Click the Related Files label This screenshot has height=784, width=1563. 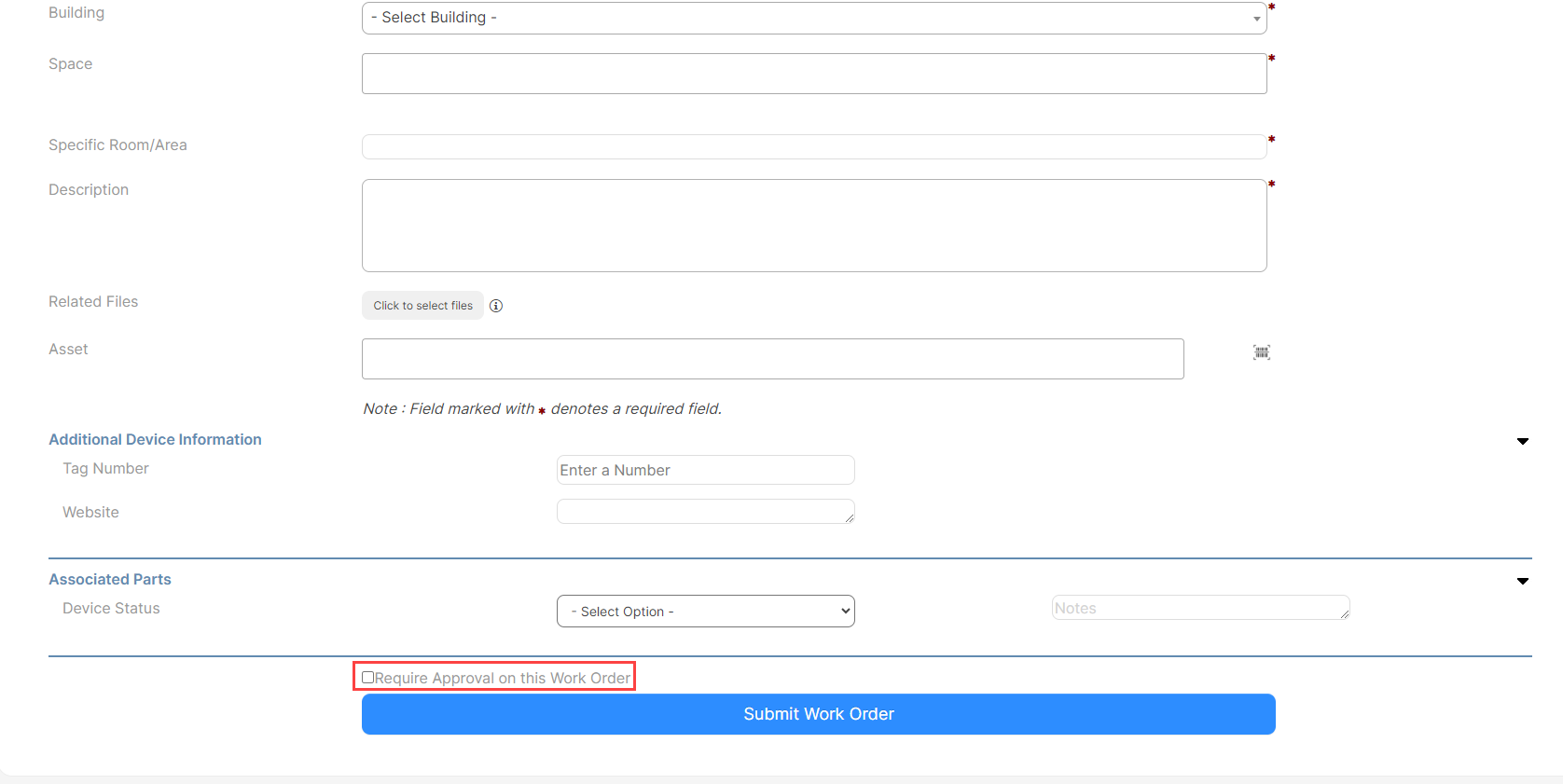93,301
